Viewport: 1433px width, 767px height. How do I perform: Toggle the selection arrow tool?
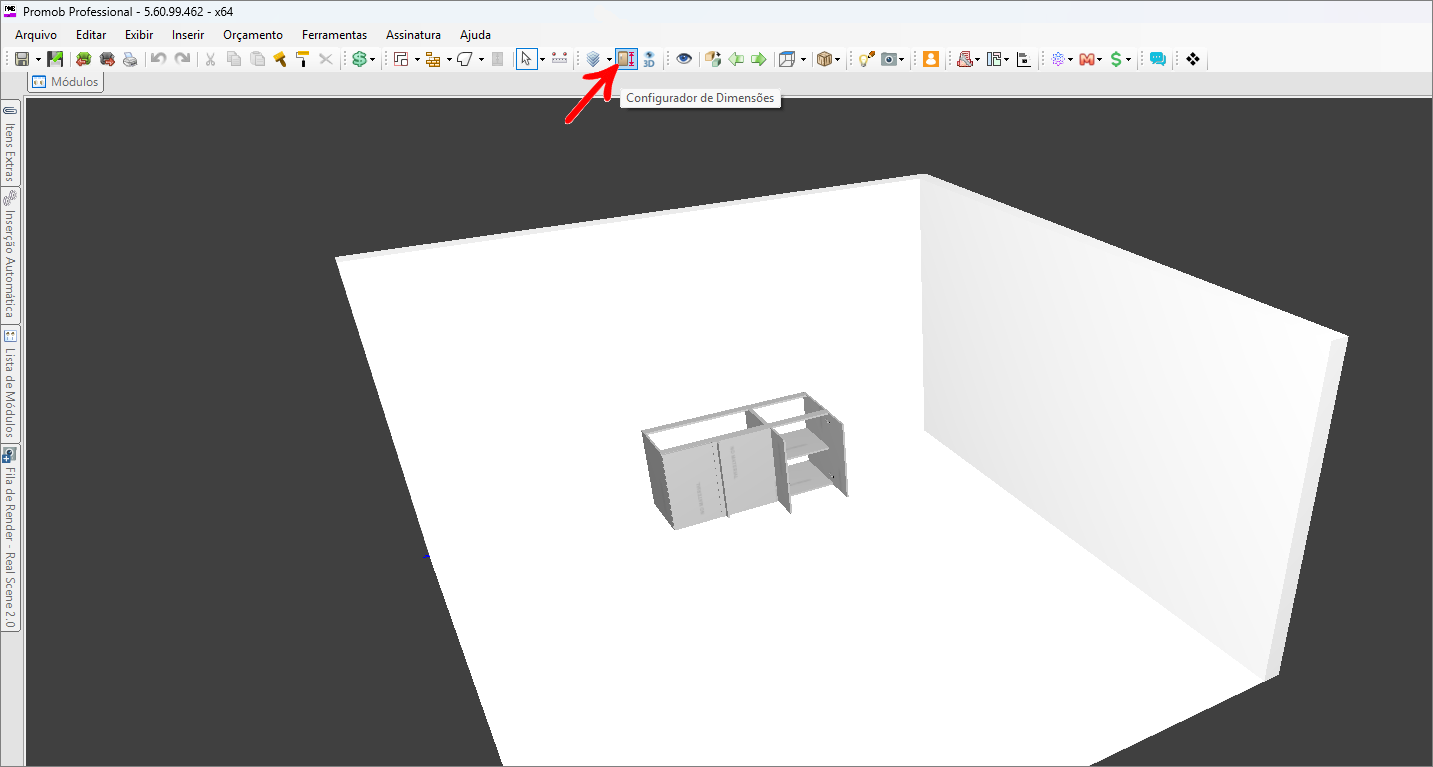526,60
